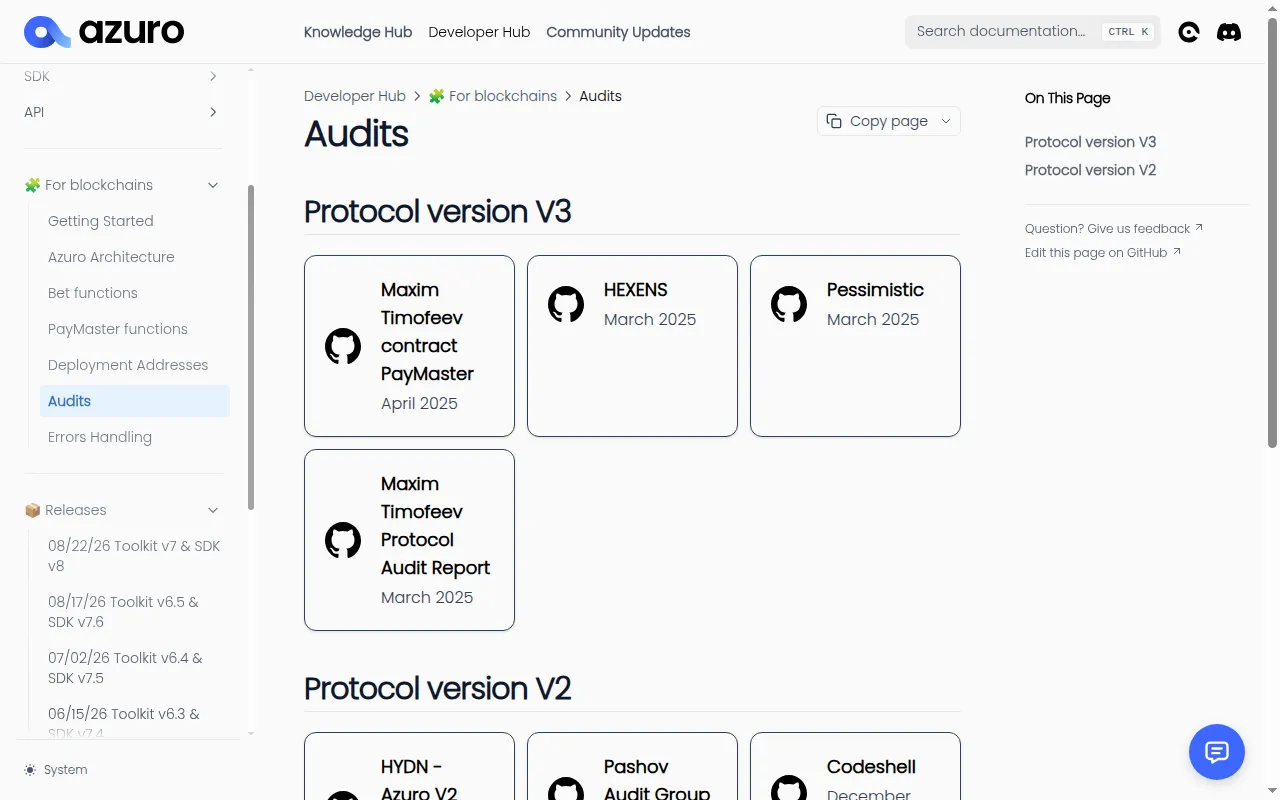Select Audits in sidebar
Screen dimensions: 1280x800
point(135,401)
